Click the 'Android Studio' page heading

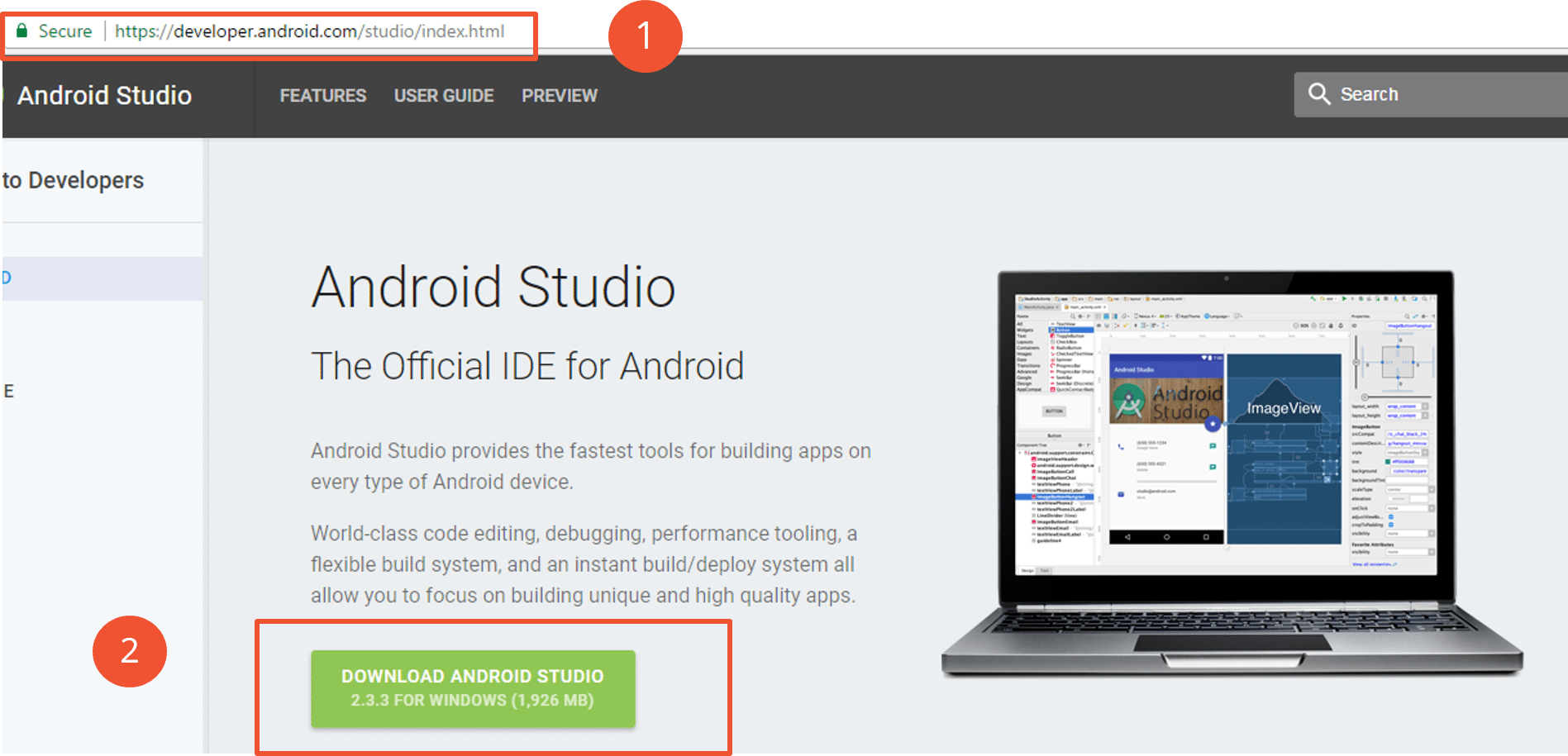(493, 288)
